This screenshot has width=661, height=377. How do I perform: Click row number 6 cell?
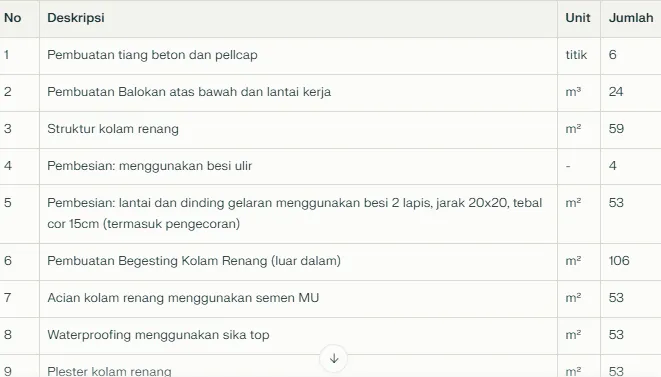coord(8,261)
